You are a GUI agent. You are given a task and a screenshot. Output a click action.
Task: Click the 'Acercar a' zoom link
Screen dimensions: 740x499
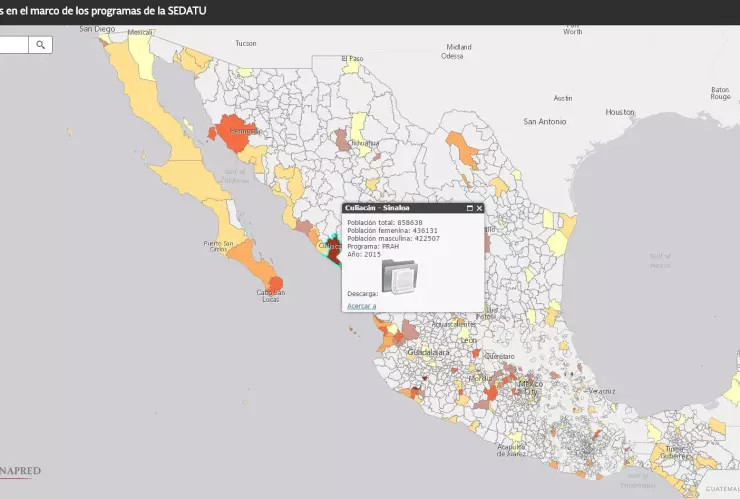tap(361, 305)
